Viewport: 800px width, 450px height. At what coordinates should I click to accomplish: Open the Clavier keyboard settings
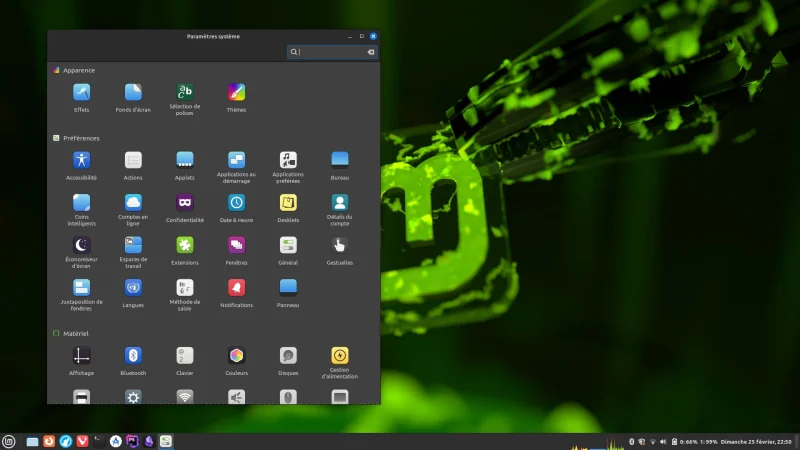point(185,361)
